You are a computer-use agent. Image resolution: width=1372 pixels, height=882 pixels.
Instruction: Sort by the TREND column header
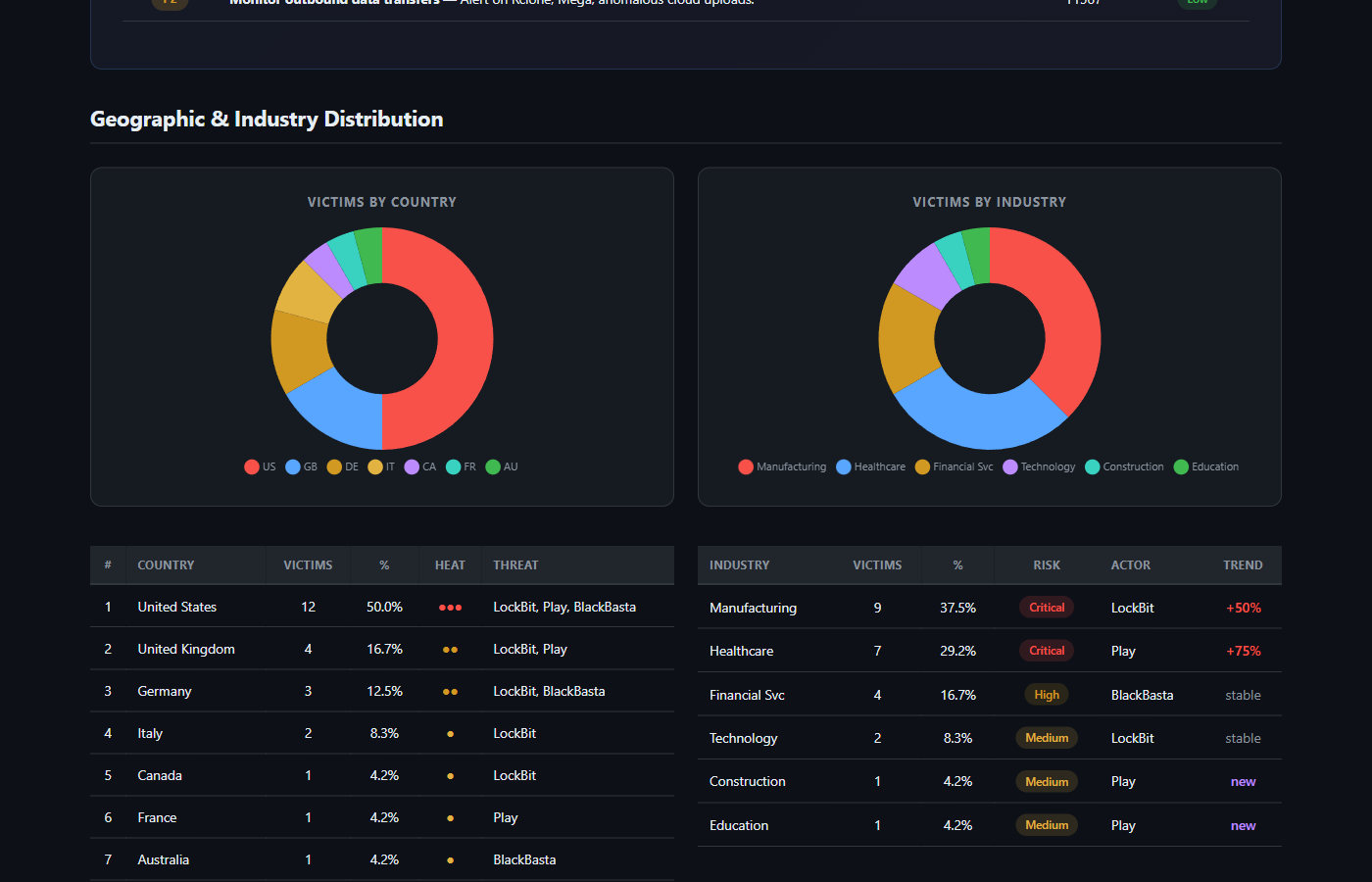tap(1243, 565)
